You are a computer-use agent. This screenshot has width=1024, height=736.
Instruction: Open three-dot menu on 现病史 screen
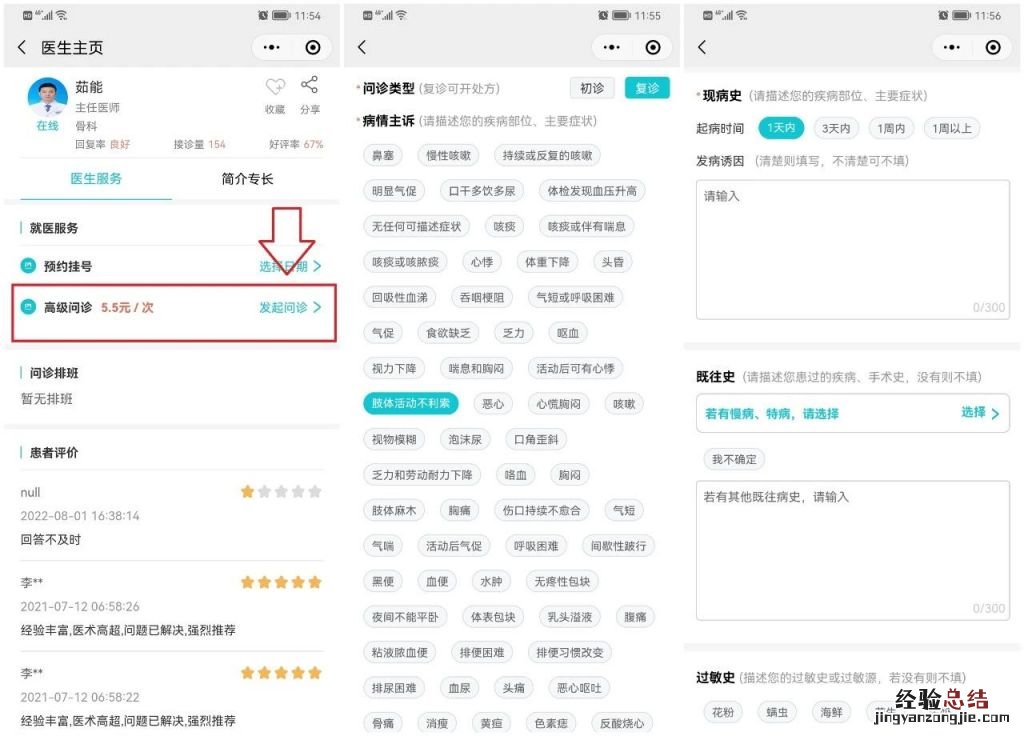click(952, 47)
